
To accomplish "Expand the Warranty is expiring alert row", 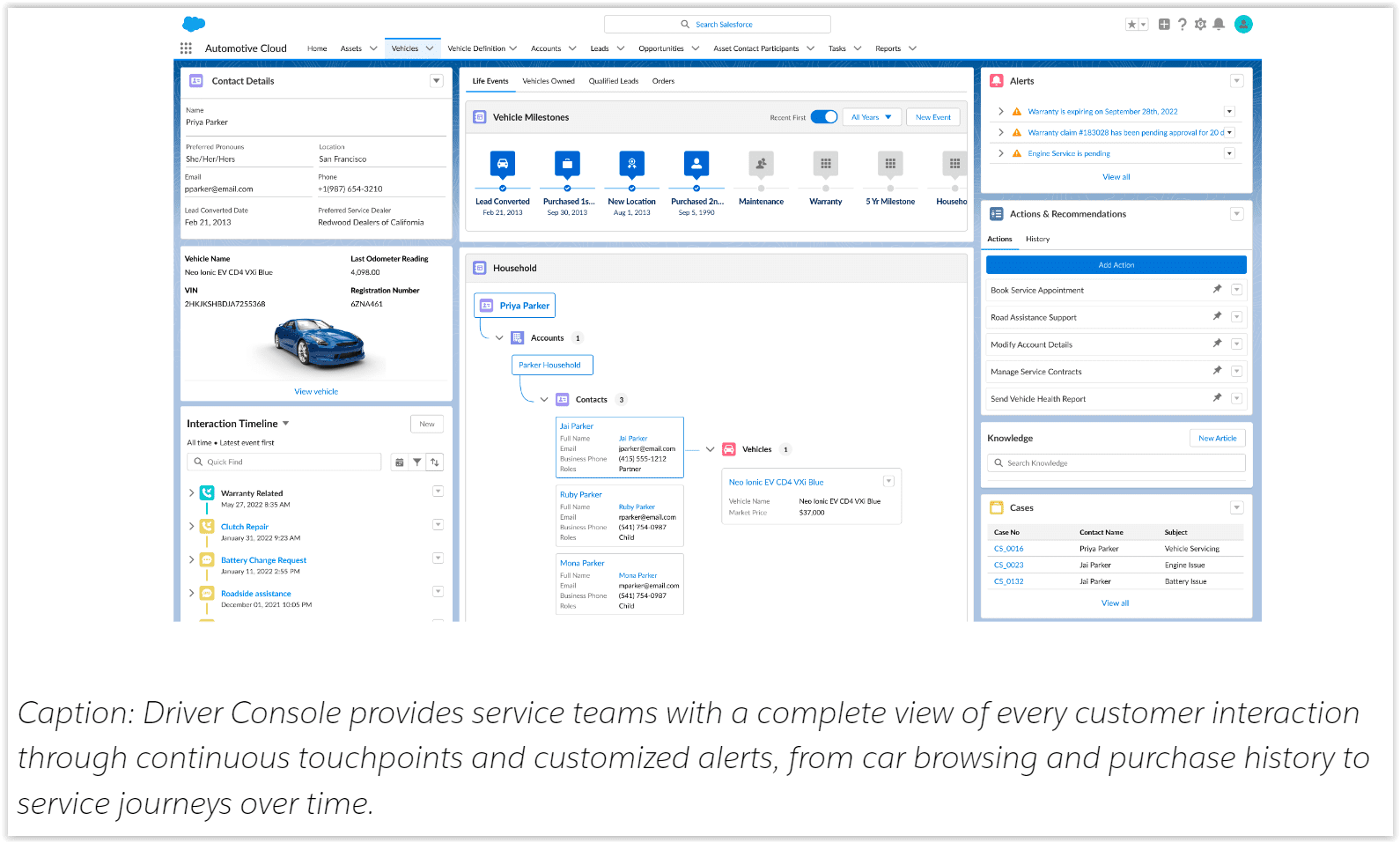I will (1001, 112).
